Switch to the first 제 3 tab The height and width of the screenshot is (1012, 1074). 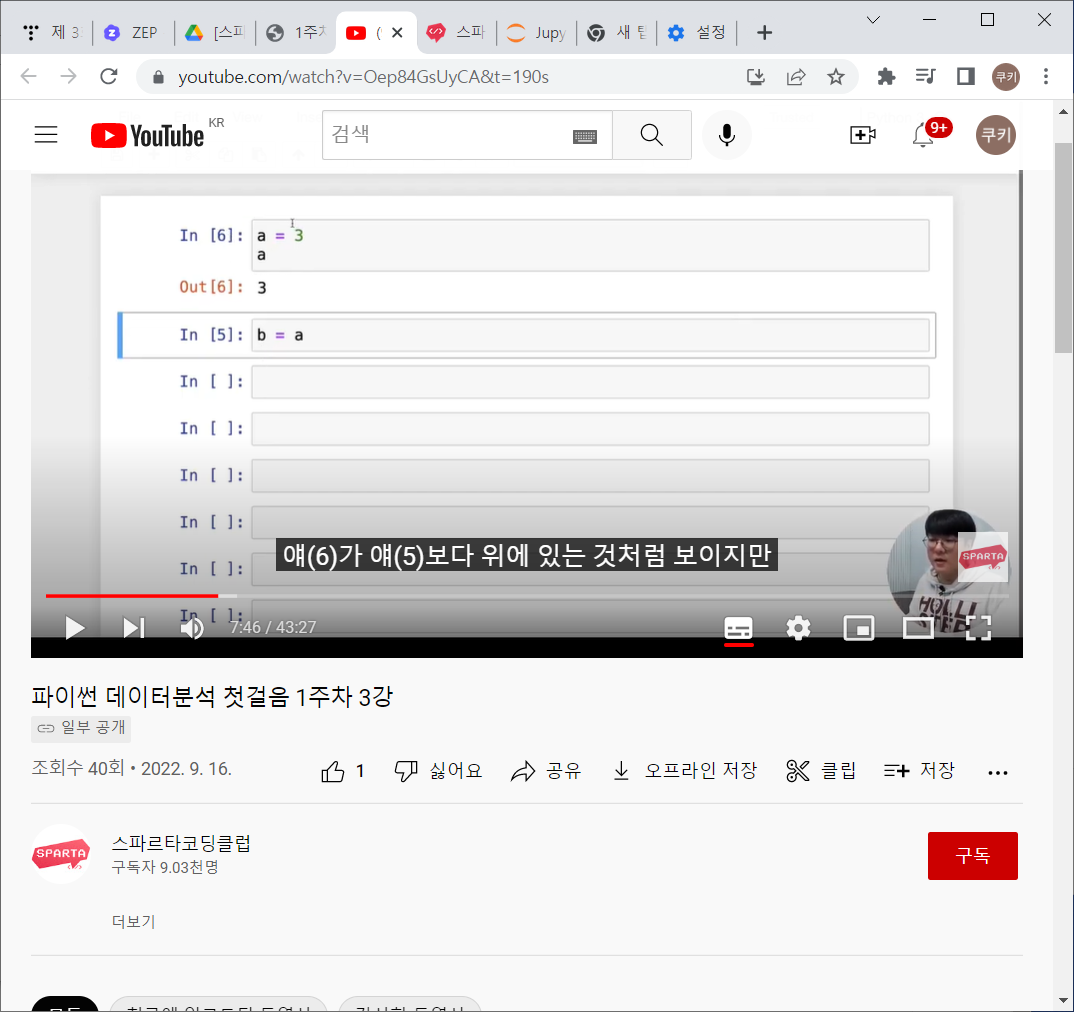(51, 32)
